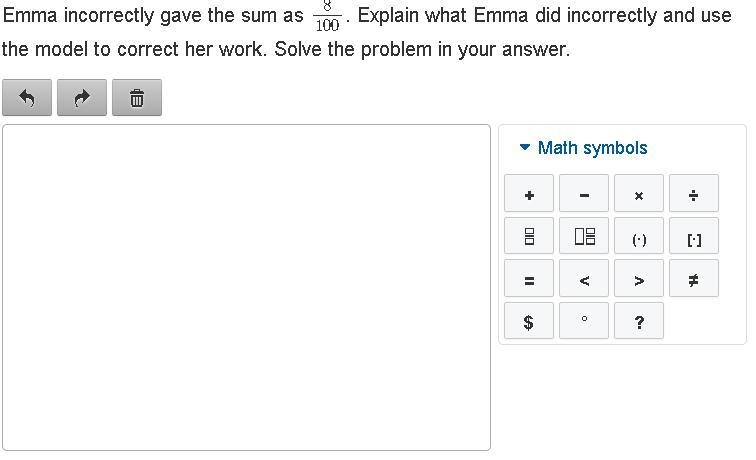Insert the degree symbol
Screen dimensions: 756x460
[x=584, y=321]
